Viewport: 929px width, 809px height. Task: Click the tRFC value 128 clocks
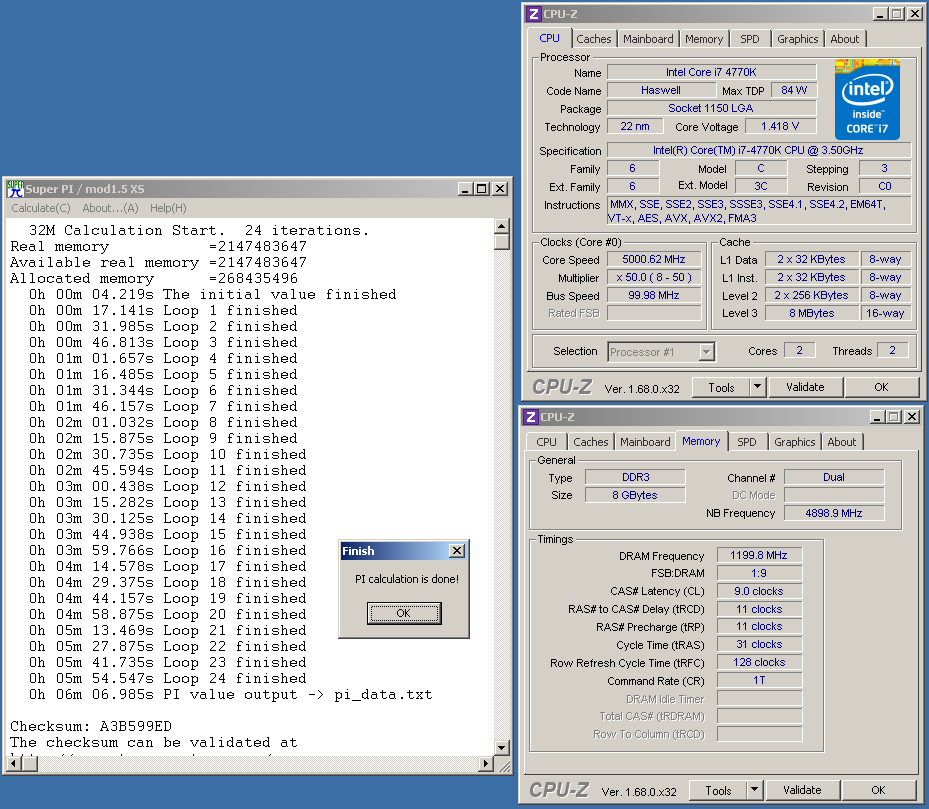(759, 663)
